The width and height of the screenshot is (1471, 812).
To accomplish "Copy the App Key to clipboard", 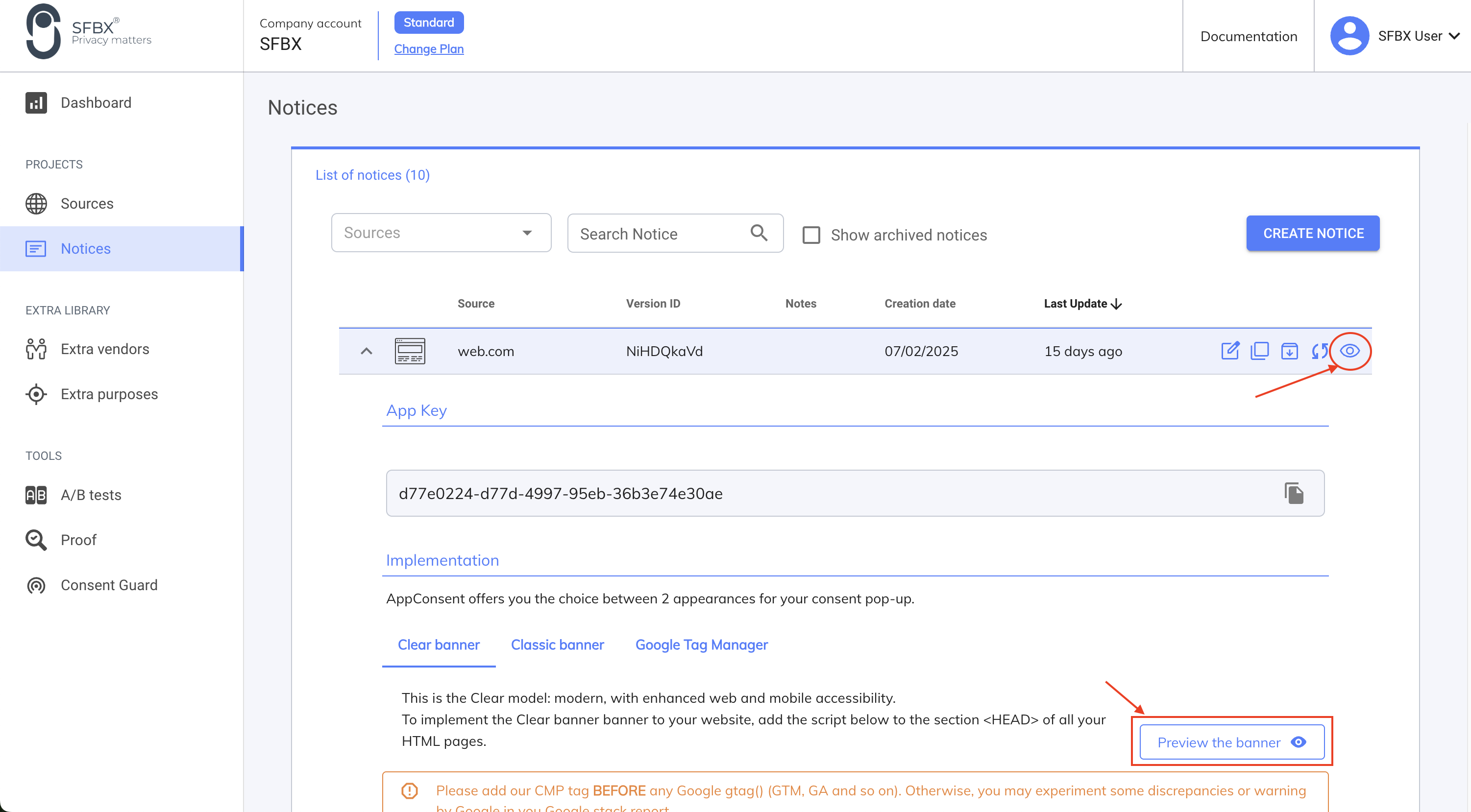I will 1294,493.
